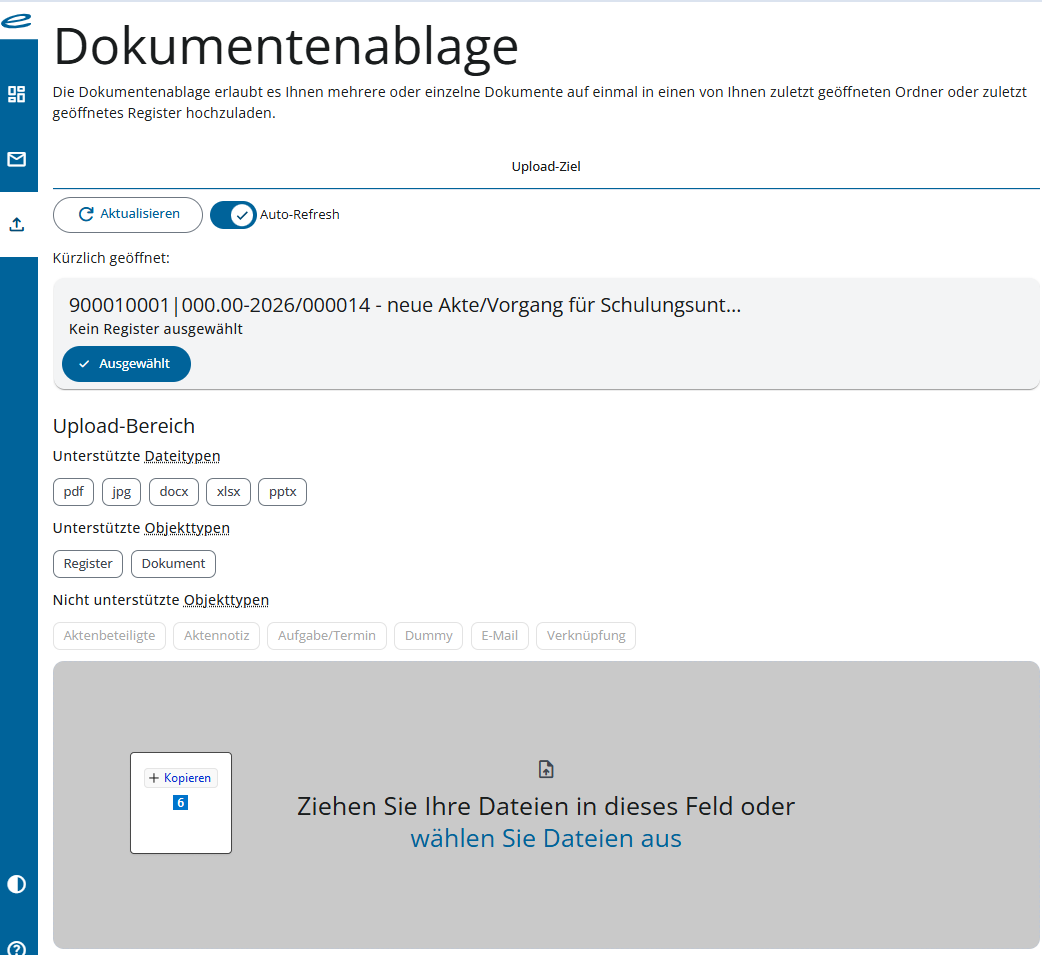Image resolution: width=1042 pixels, height=955 pixels.
Task: Click the 'Dokumentenablage' page heading
Action: coord(286,47)
